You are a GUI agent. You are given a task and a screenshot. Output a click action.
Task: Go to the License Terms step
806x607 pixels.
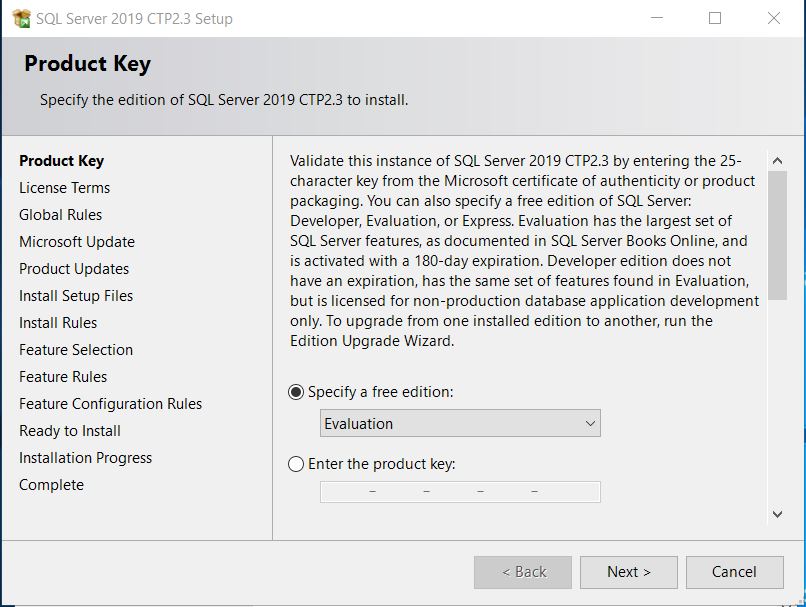click(64, 188)
